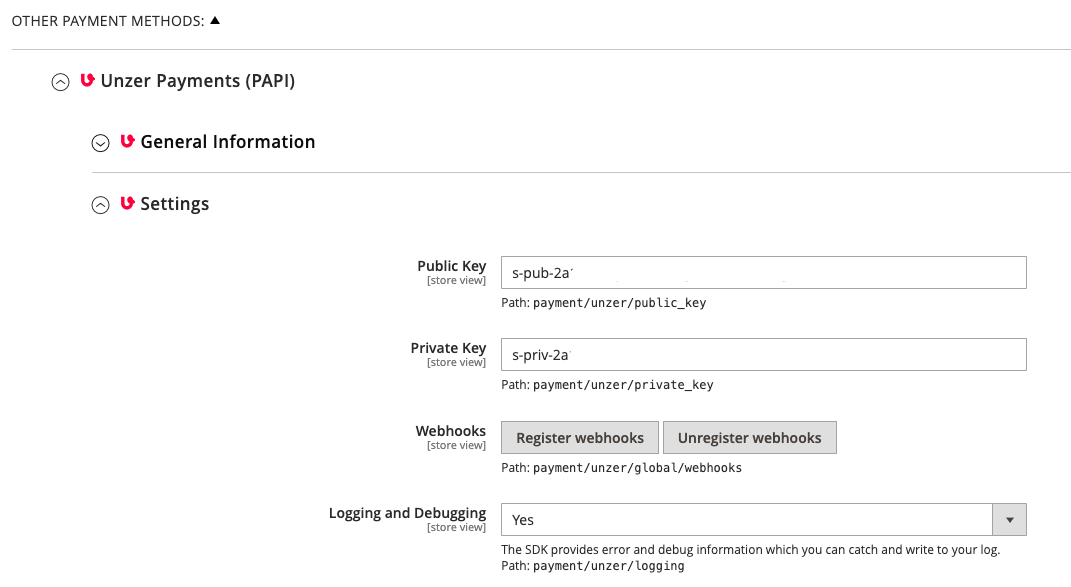The image size is (1071, 587).
Task: Click the Register webhooks button
Action: 580,437
